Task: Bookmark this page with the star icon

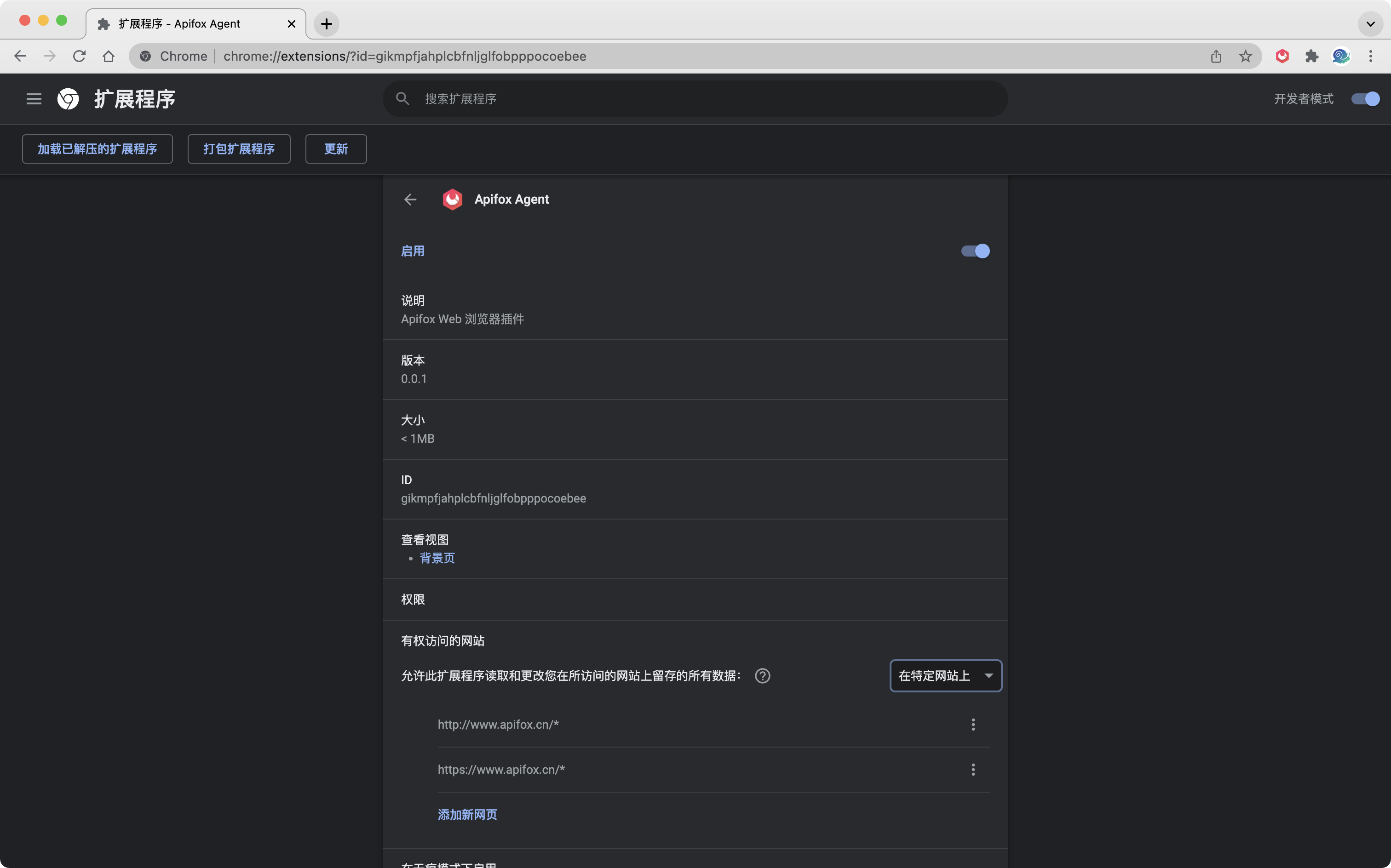Action: [1245, 56]
